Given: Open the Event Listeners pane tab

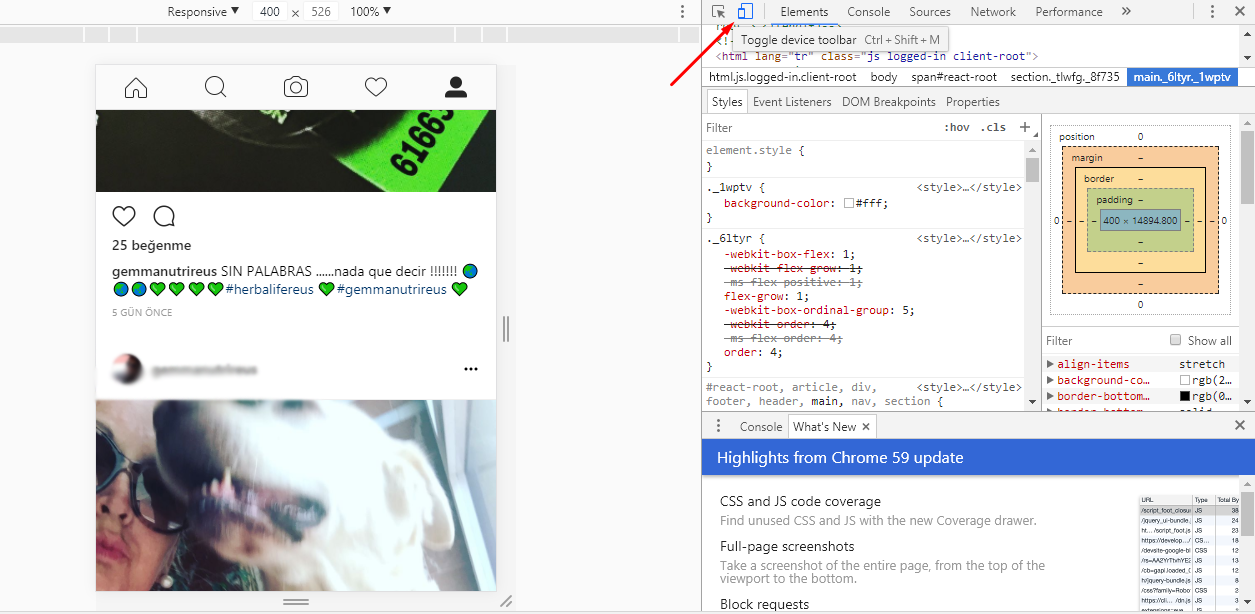Looking at the screenshot, I should [792, 102].
